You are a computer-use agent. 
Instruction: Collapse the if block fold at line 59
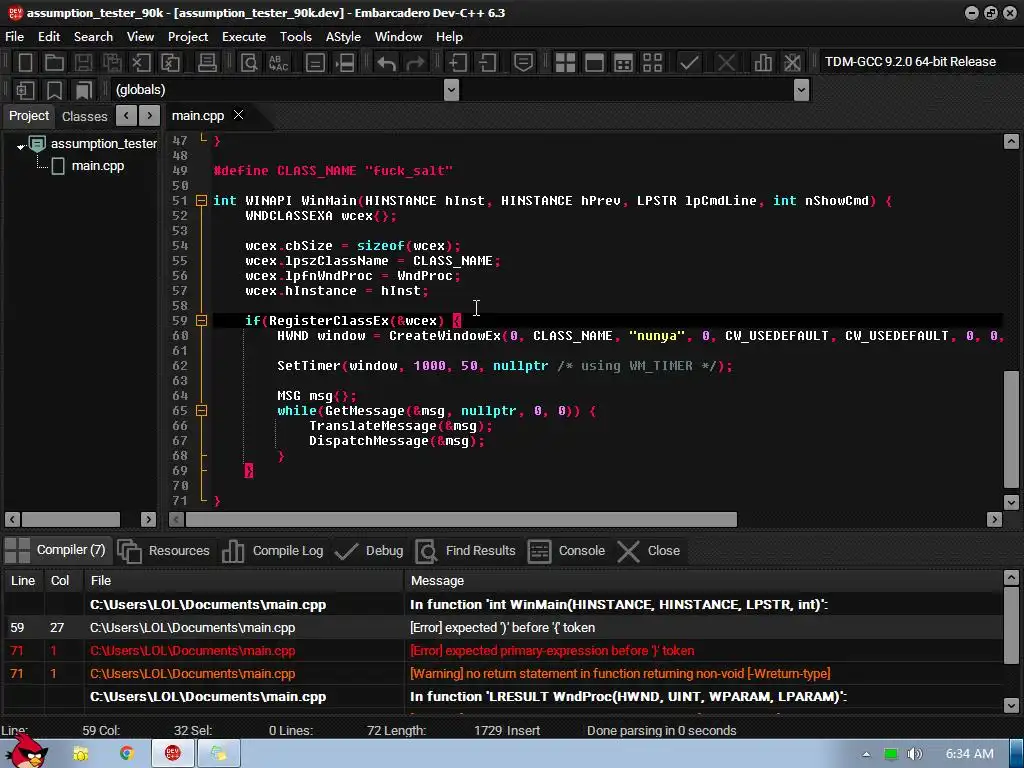201,321
